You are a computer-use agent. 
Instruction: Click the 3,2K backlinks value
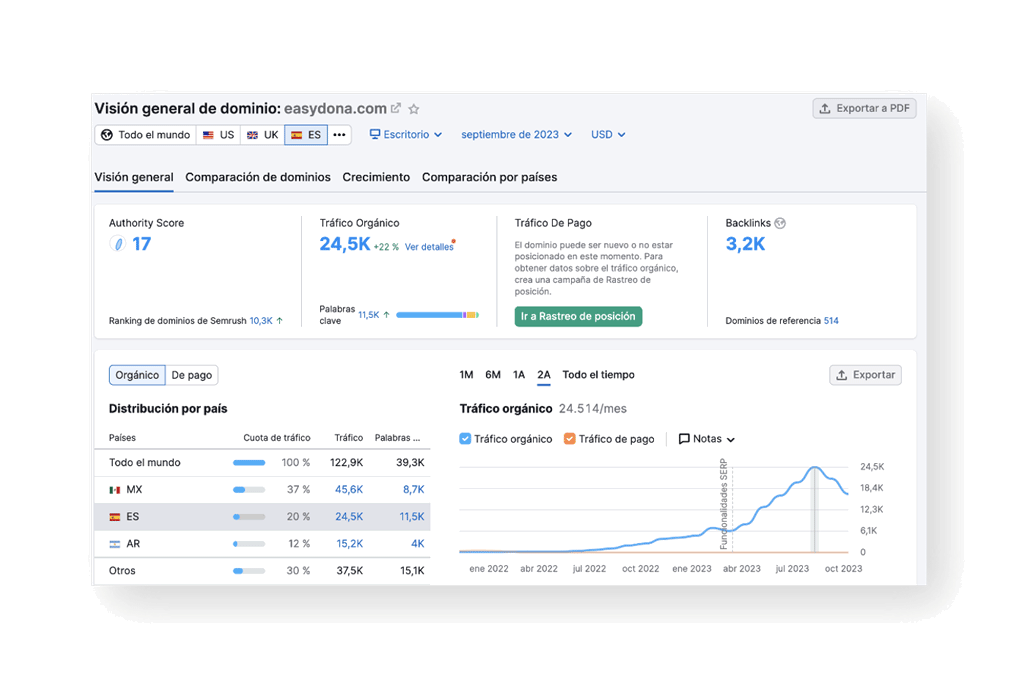(745, 244)
